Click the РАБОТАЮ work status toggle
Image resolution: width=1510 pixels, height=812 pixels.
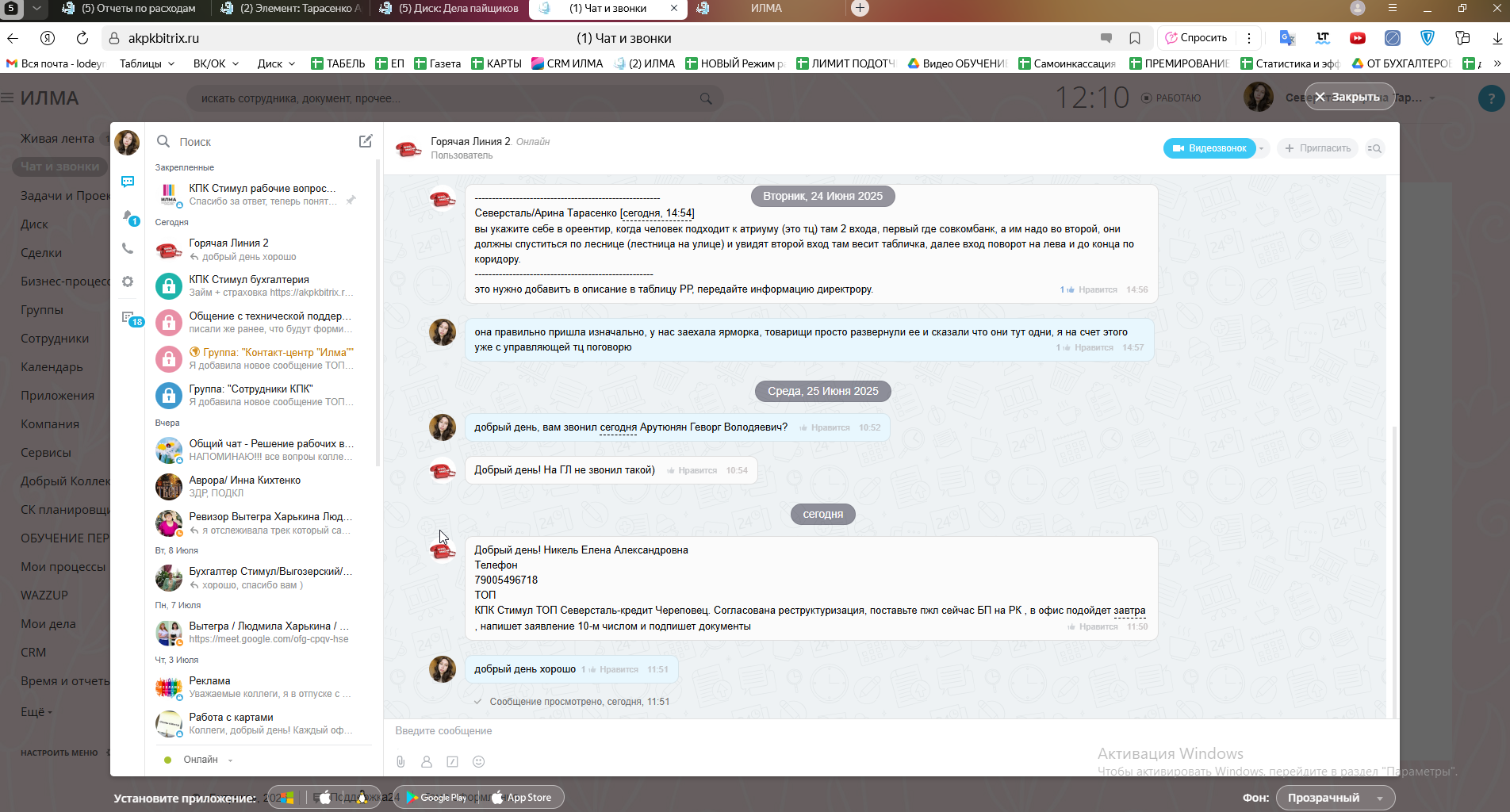[x=1171, y=98]
